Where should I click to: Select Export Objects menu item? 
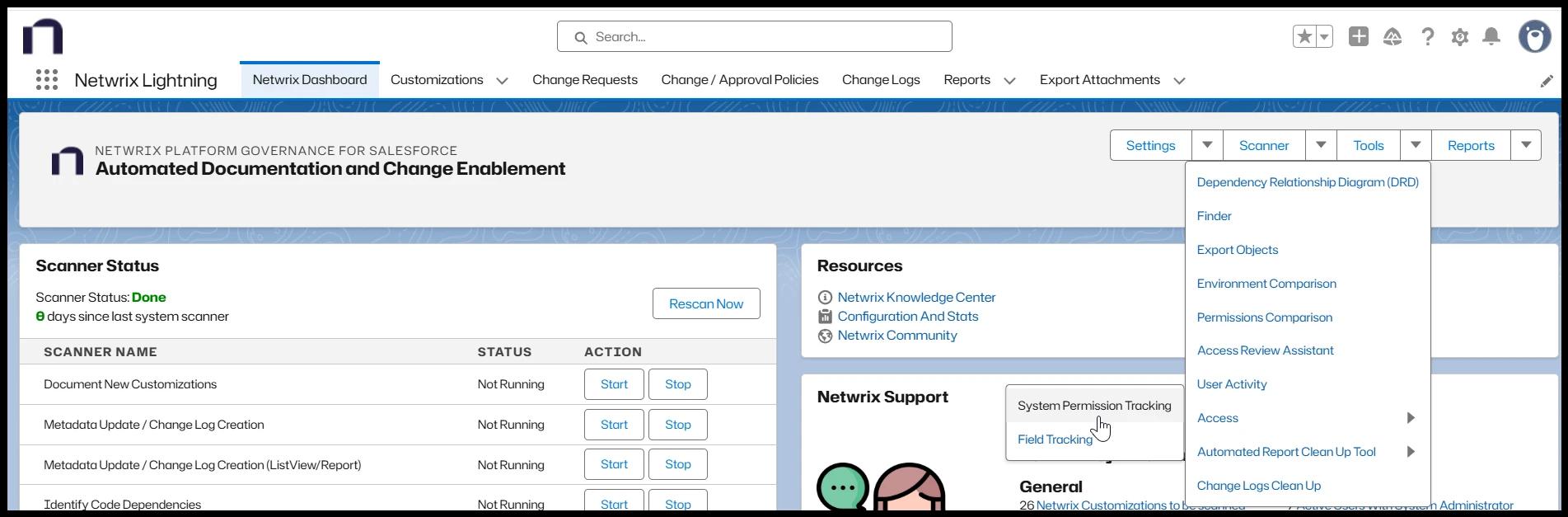[1308, 250]
